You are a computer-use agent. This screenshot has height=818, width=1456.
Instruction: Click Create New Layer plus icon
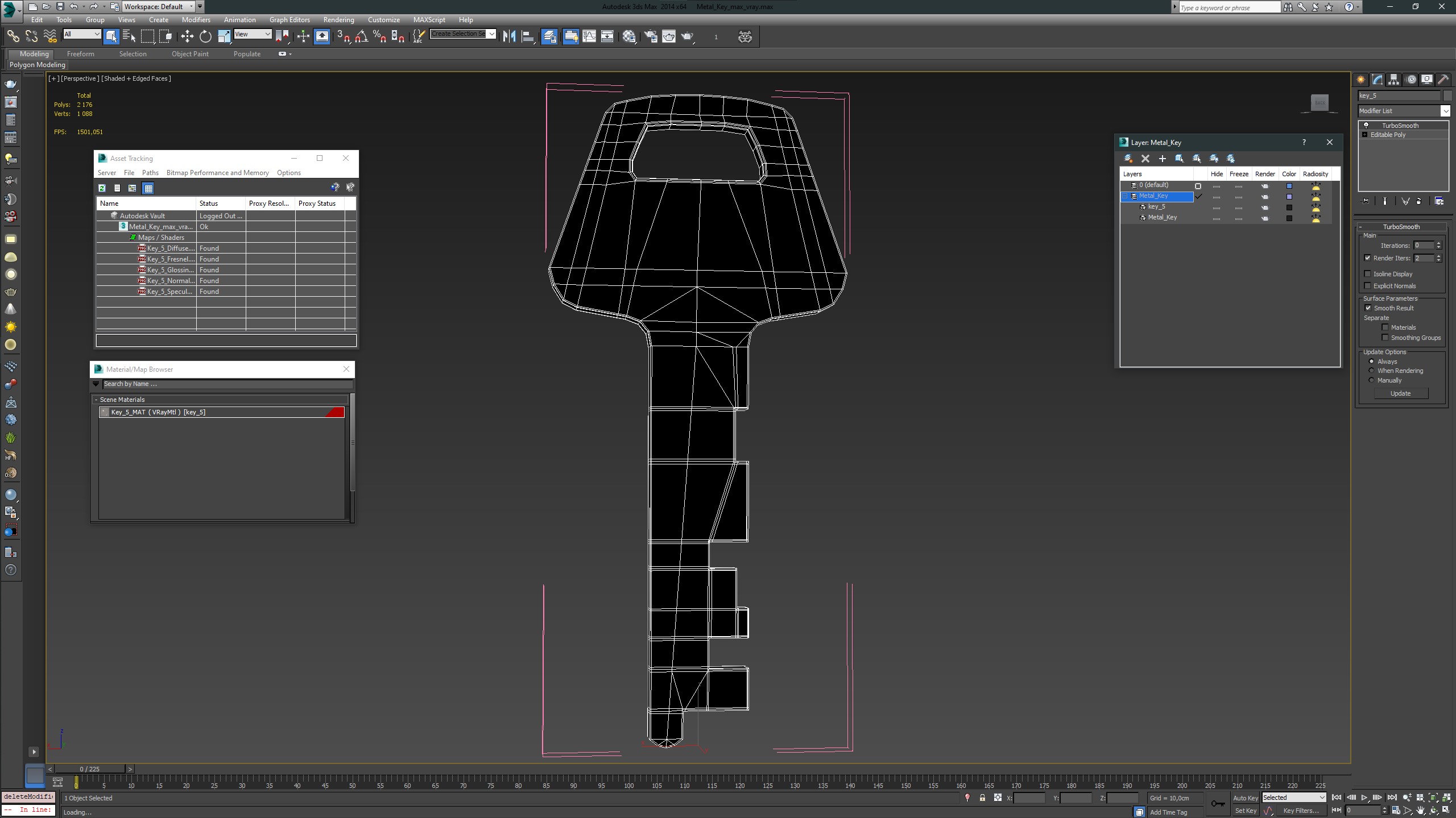click(x=1162, y=159)
